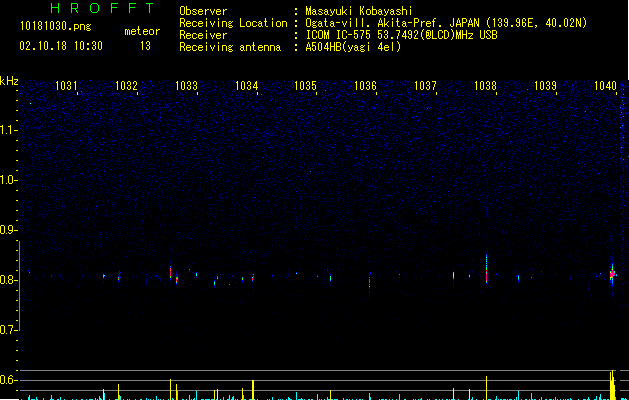Click the 1038 time axis label
The width and height of the screenshot is (629, 400).
point(485,85)
